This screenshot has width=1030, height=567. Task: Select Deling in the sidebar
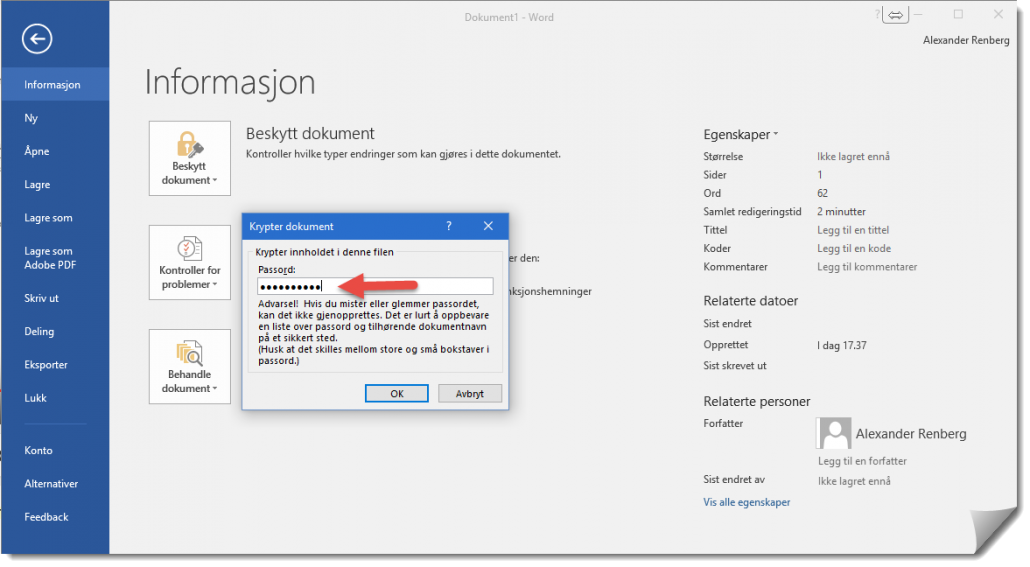[x=55, y=331]
